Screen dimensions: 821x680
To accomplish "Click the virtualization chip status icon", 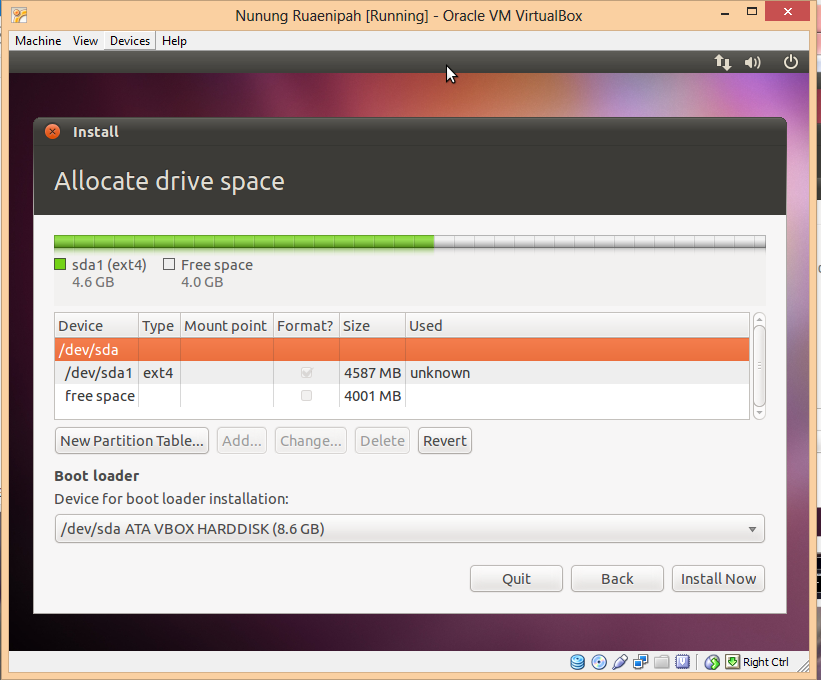I will tap(682, 662).
